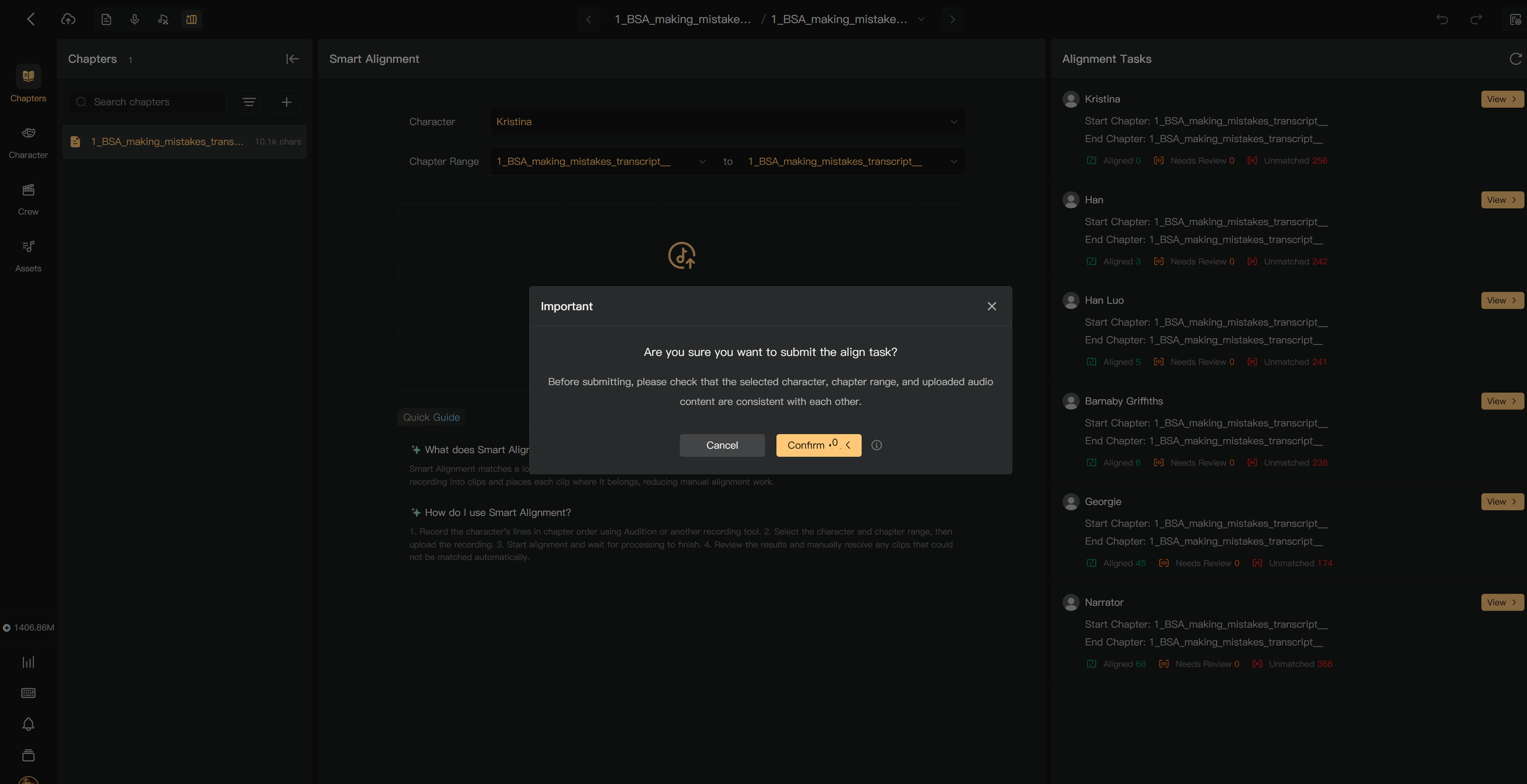Image resolution: width=1527 pixels, height=784 pixels.
Task: Go to next chapter arrow in title bar
Action: (x=952, y=19)
